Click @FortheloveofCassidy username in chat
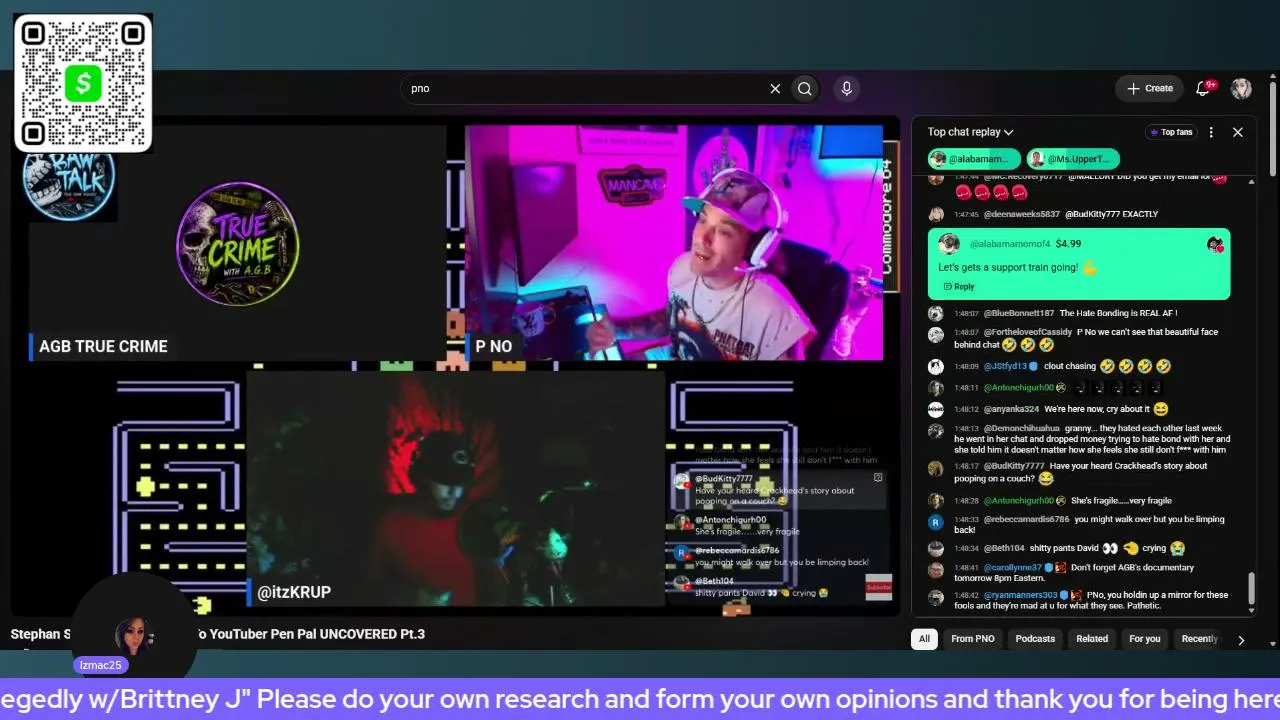Viewport: 1280px width, 720px height. click(1028, 332)
